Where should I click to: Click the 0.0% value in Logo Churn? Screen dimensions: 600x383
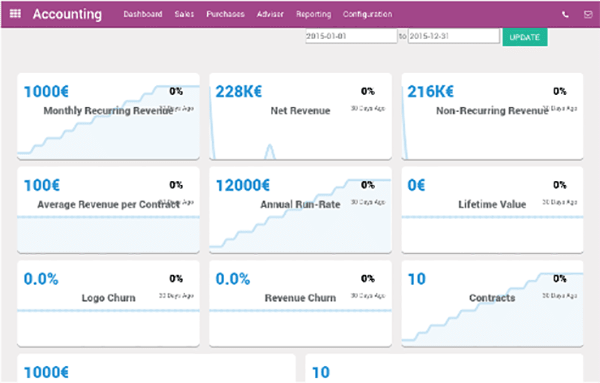(41, 279)
